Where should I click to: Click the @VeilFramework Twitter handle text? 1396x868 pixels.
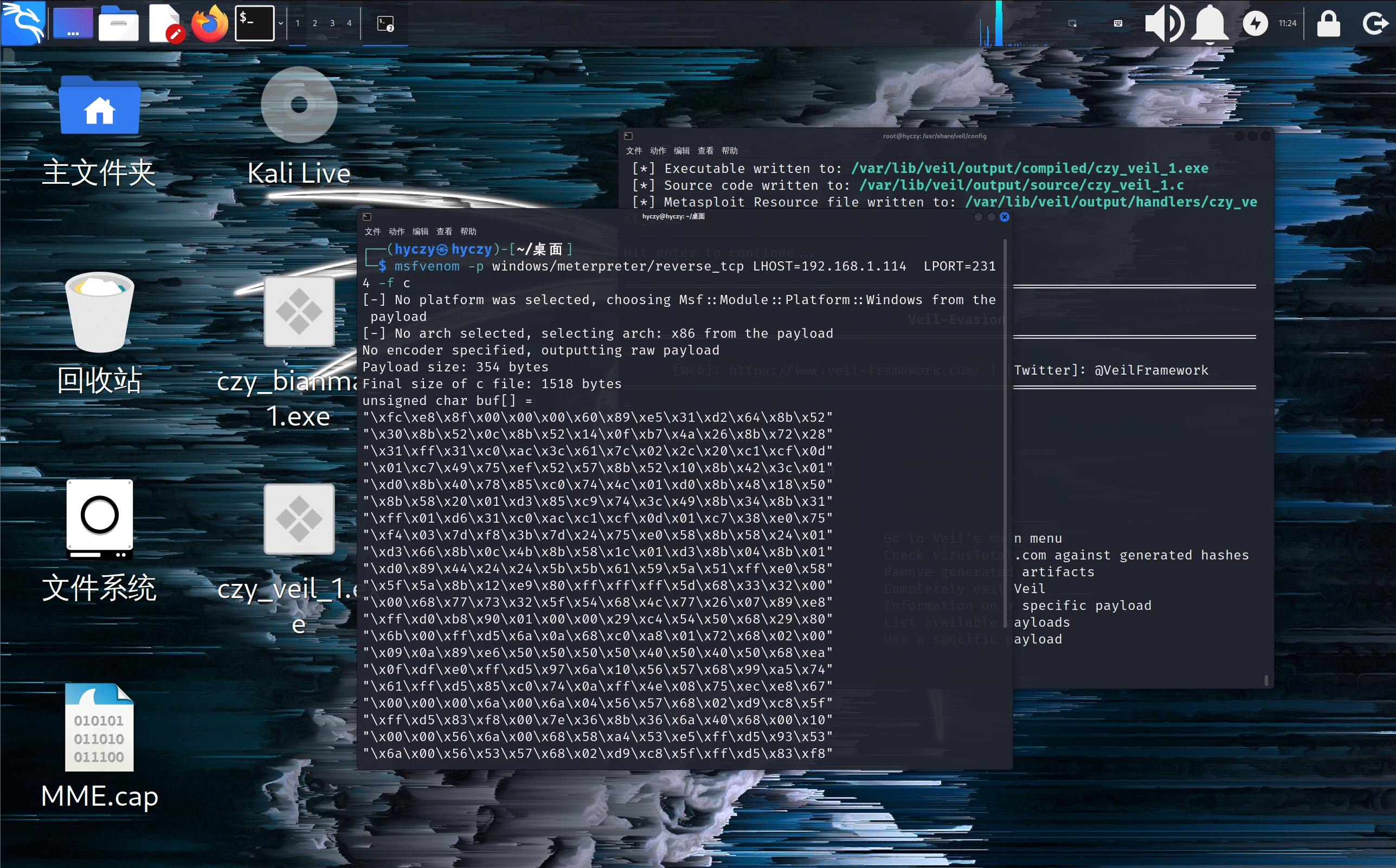[1151, 370]
